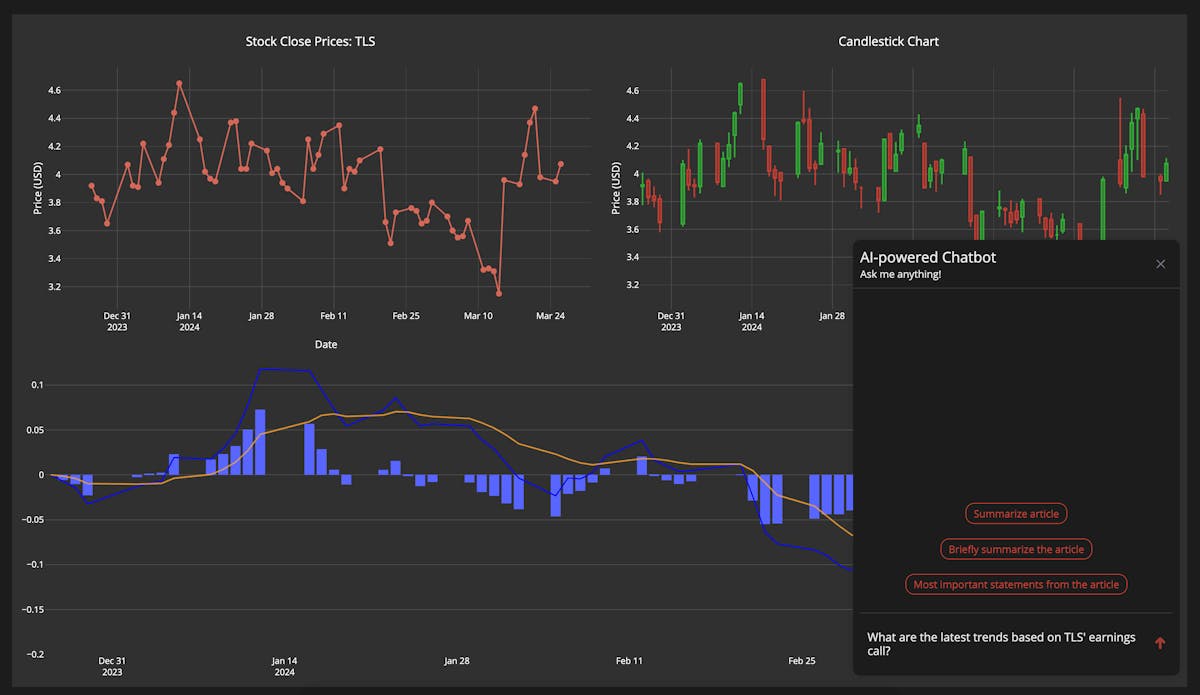Choose the 'Summarize article' suggestion

click(x=1016, y=513)
